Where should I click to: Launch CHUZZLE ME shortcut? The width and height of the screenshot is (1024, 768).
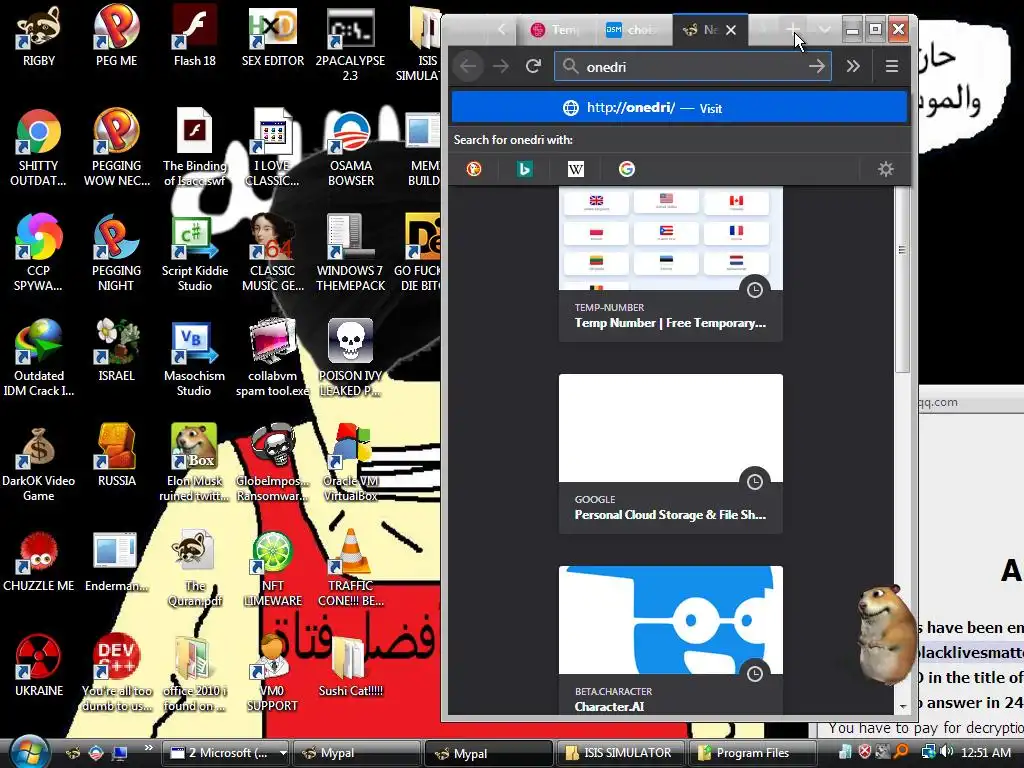39,562
